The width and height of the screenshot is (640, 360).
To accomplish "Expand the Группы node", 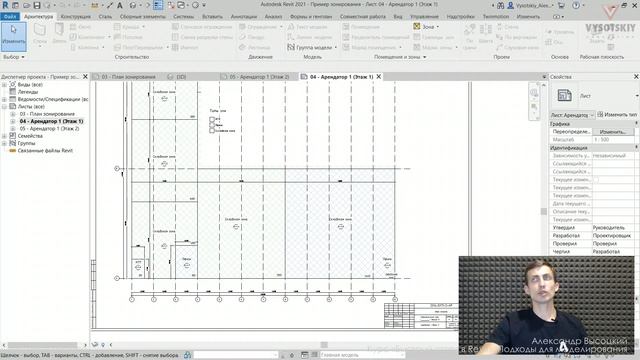I will [x=4, y=143].
